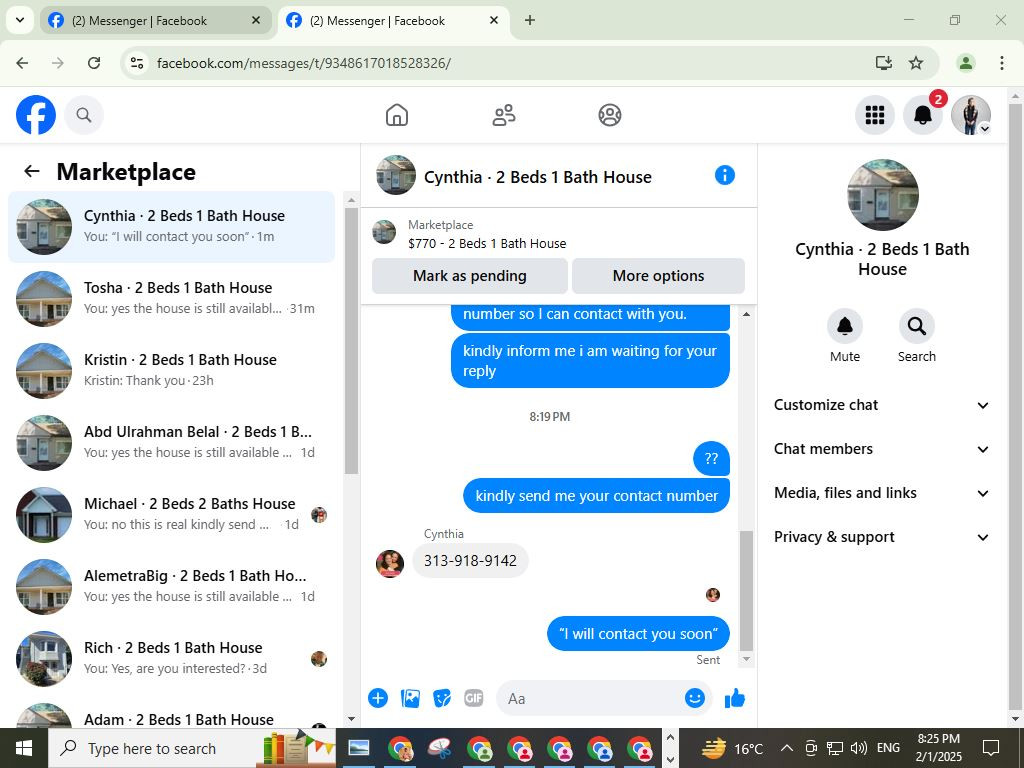
Task: Open the Chrome three-dot menu
Action: point(1001,63)
